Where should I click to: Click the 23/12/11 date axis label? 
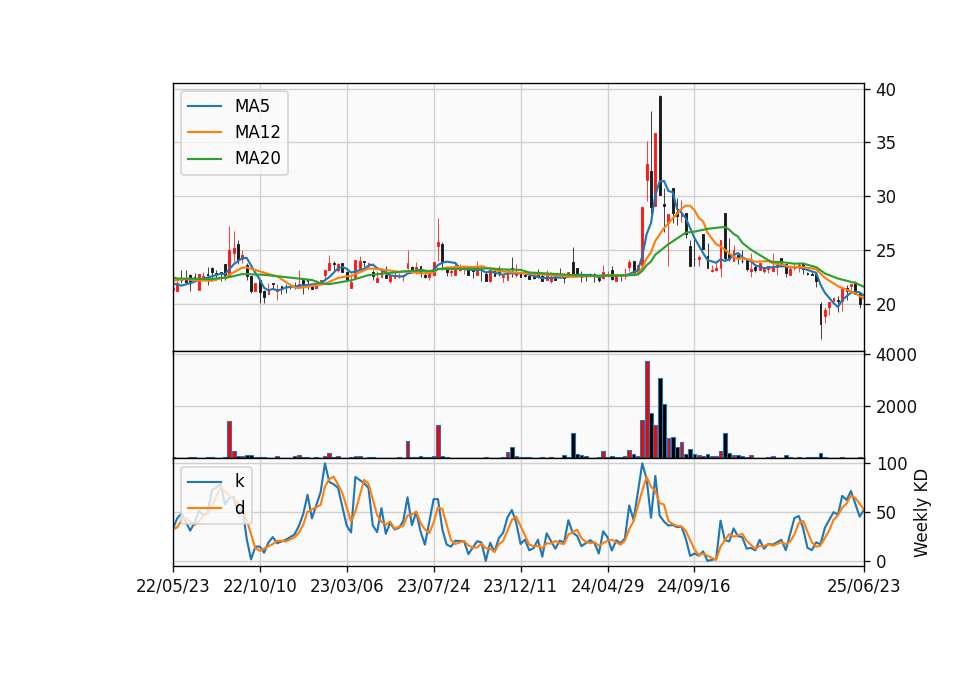[520, 586]
